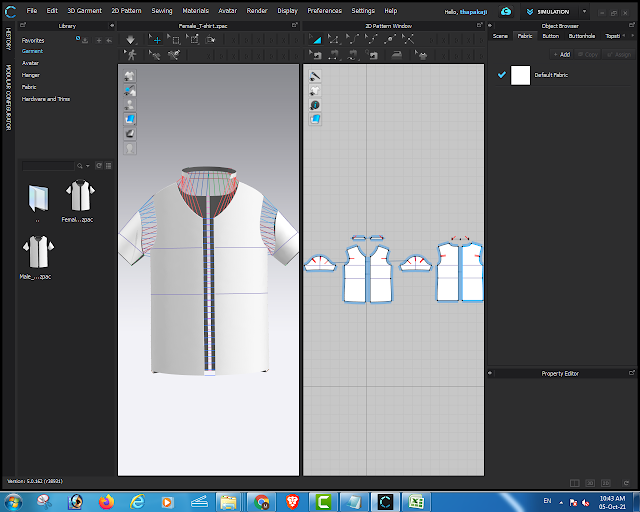Screen dimensions: 640x512
Task: Click the Simulate arrow tool in 3D toolbar
Action: click(x=131, y=39)
